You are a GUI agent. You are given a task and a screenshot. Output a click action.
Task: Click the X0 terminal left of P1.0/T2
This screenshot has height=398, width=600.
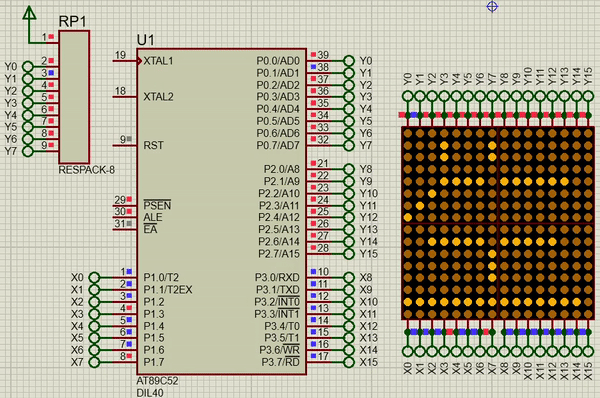pyautogui.click(x=94, y=277)
